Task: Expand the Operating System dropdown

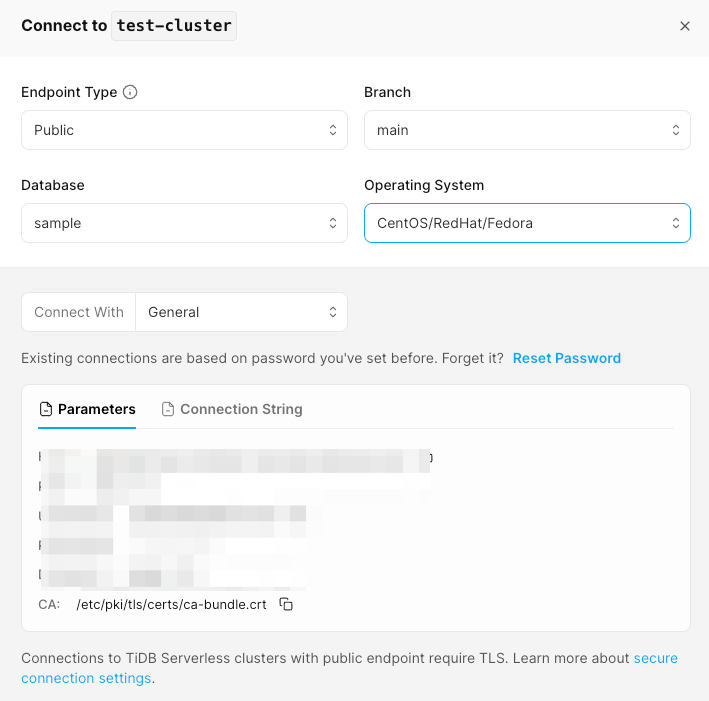Action: (x=527, y=223)
